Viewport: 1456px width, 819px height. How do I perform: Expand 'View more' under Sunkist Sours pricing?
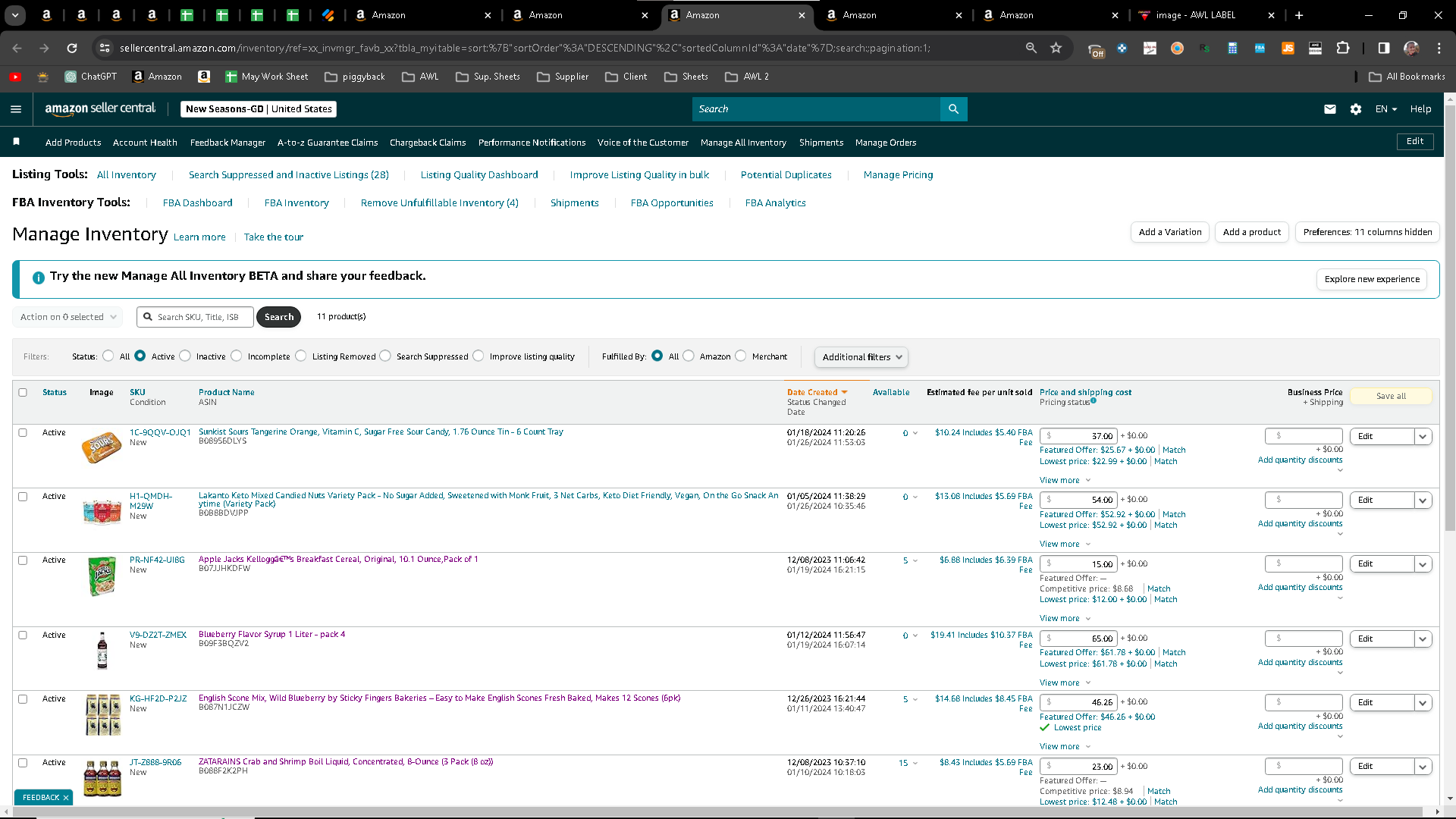(x=1065, y=480)
